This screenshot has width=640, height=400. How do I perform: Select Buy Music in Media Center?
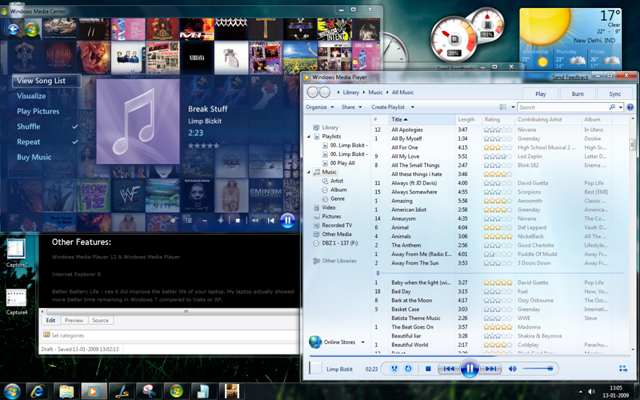[x=34, y=157]
